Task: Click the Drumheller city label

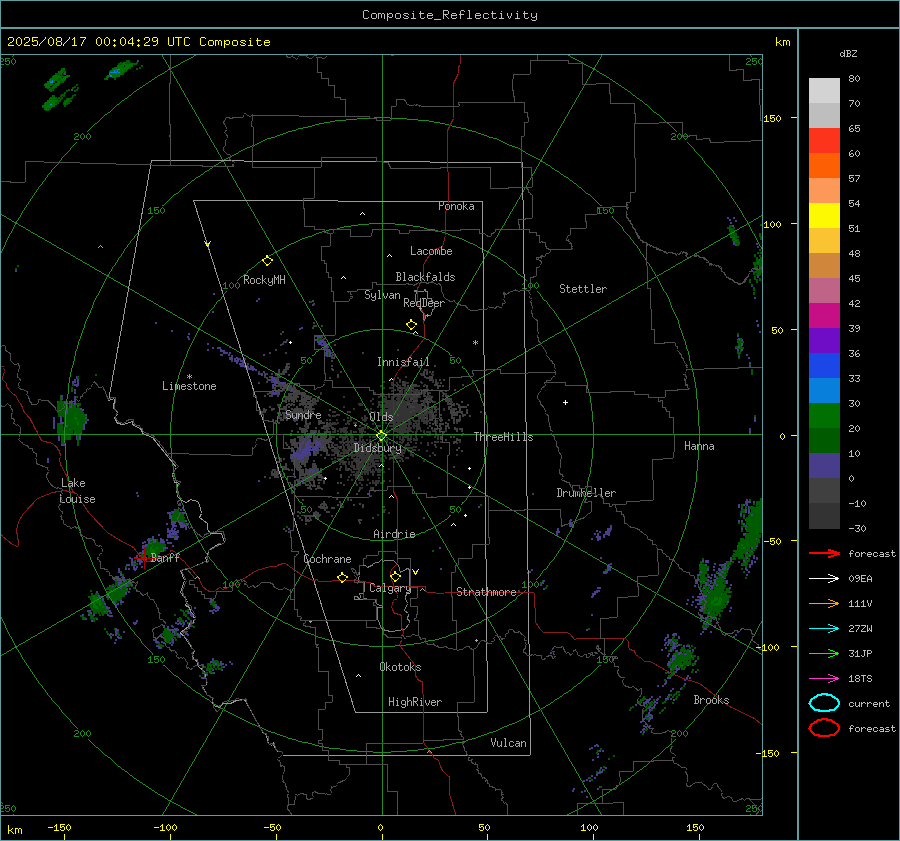Action: pyautogui.click(x=586, y=493)
